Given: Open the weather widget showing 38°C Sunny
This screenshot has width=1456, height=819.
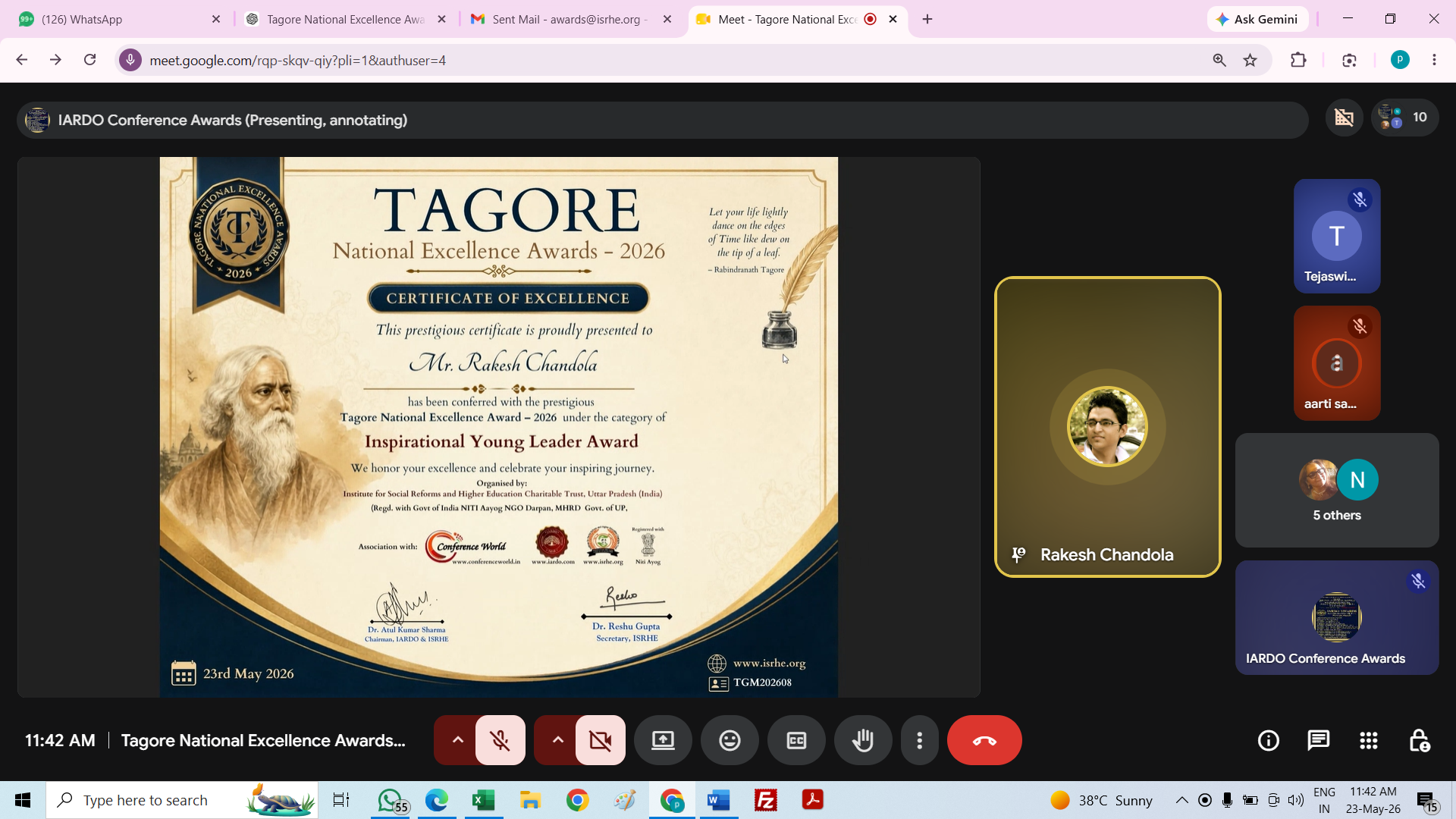Looking at the screenshot, I should (x=1101, y=800).
